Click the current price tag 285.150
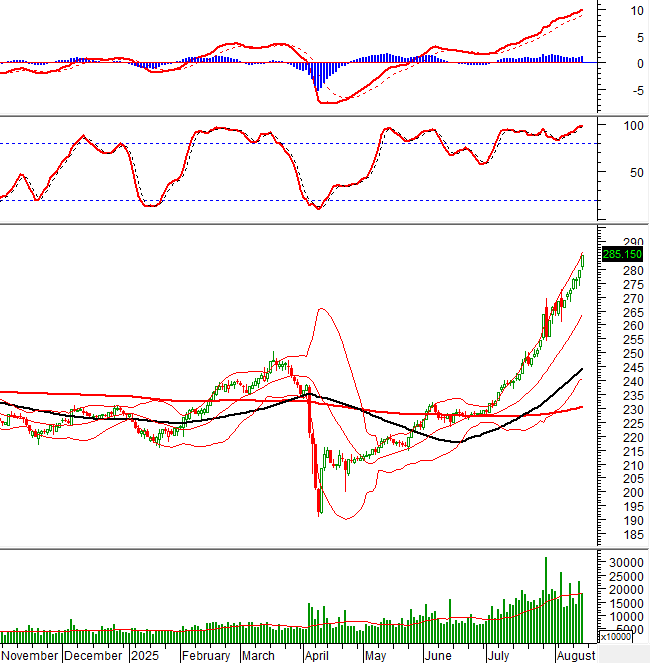This screenshot has height=663, width=650. (x=622, y=254)
